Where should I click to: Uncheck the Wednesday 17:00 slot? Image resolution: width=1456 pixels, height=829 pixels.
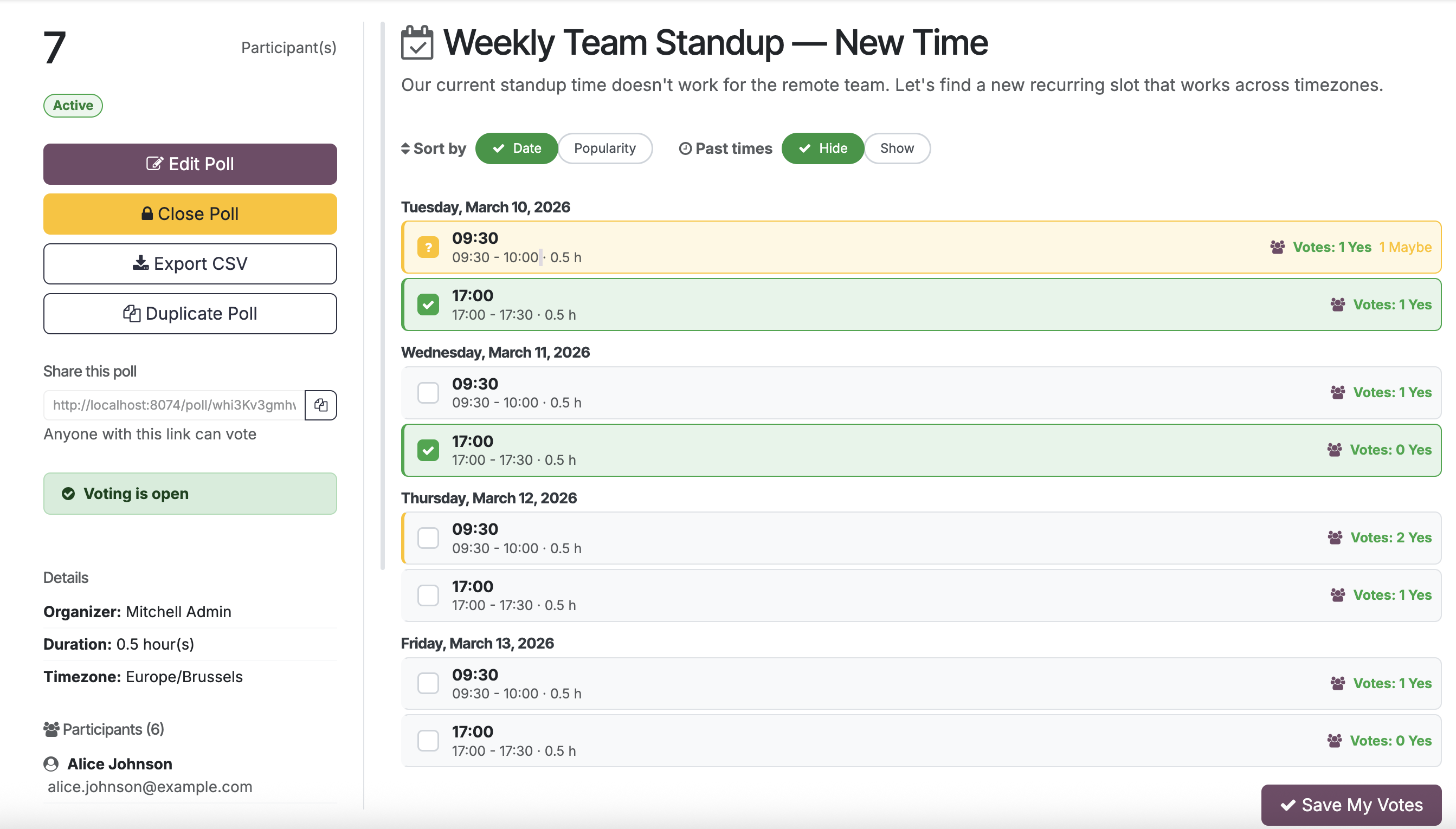pos(428,450)
